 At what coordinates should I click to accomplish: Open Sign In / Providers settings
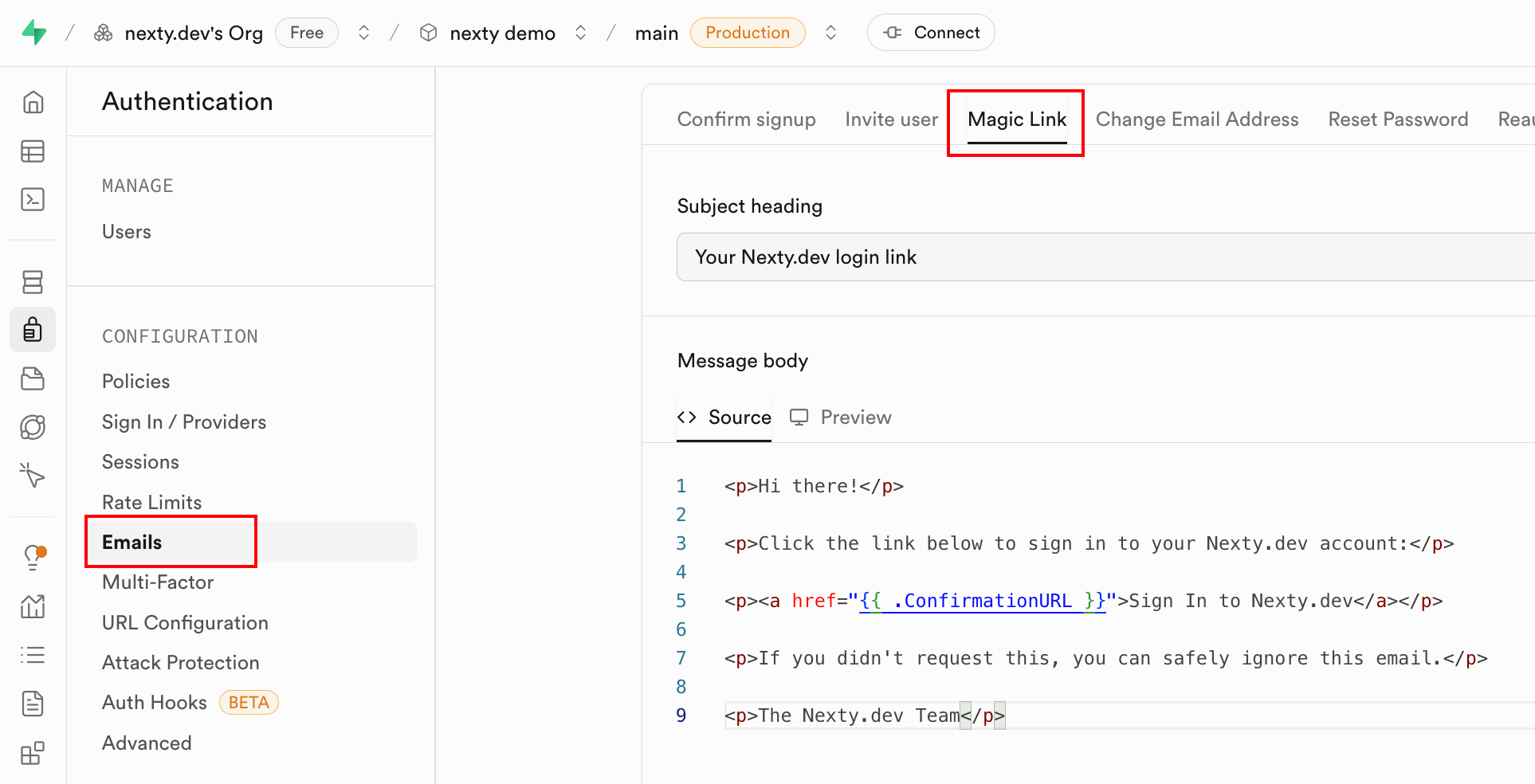point(184,422)
